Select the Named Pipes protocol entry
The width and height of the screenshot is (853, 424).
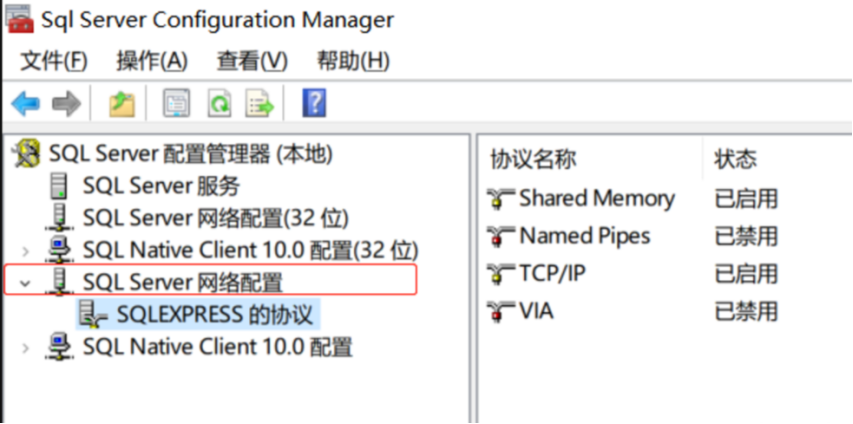[x=584, y=236]
